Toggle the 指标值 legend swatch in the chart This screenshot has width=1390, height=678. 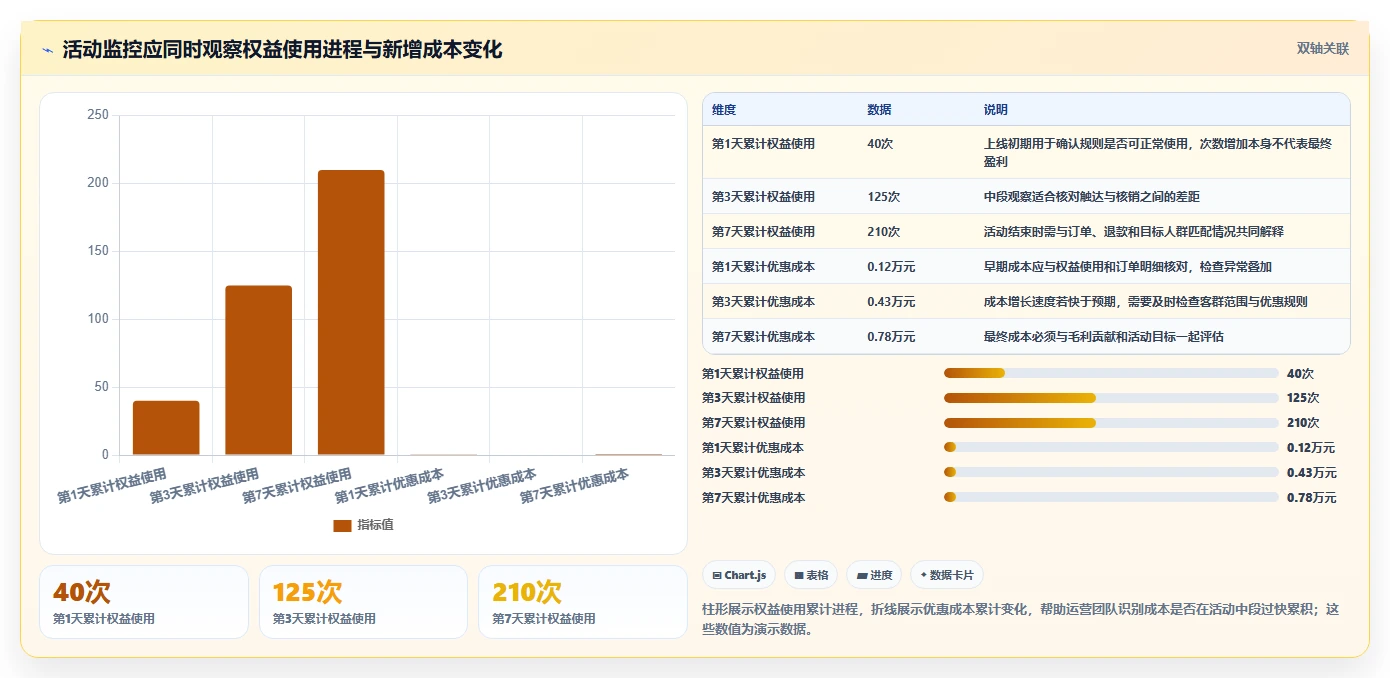(342, 525)
